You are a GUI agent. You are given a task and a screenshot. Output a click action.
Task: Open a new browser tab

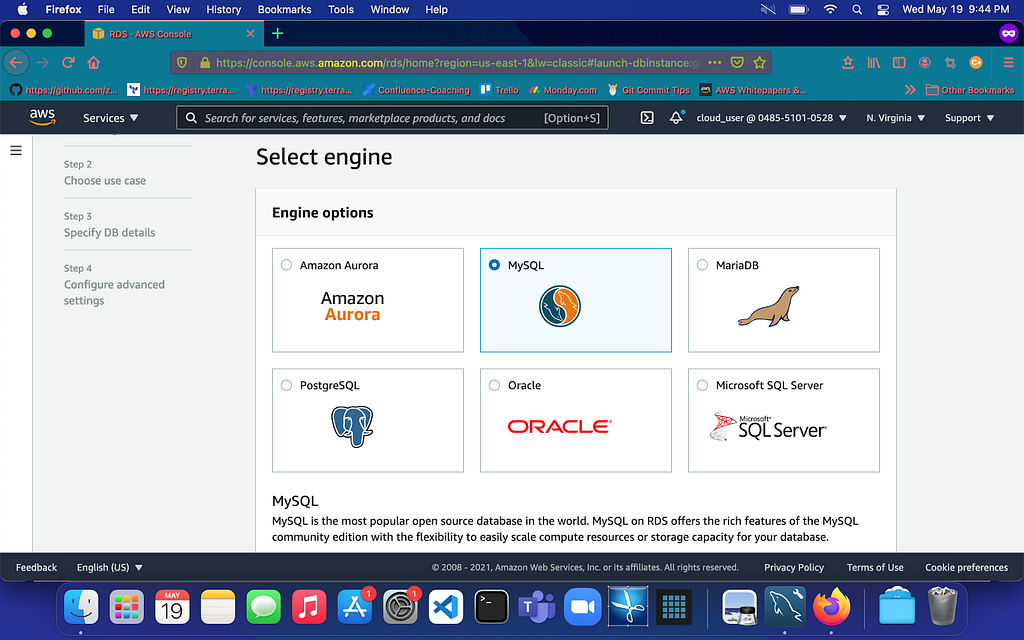[x=278, y=33]
